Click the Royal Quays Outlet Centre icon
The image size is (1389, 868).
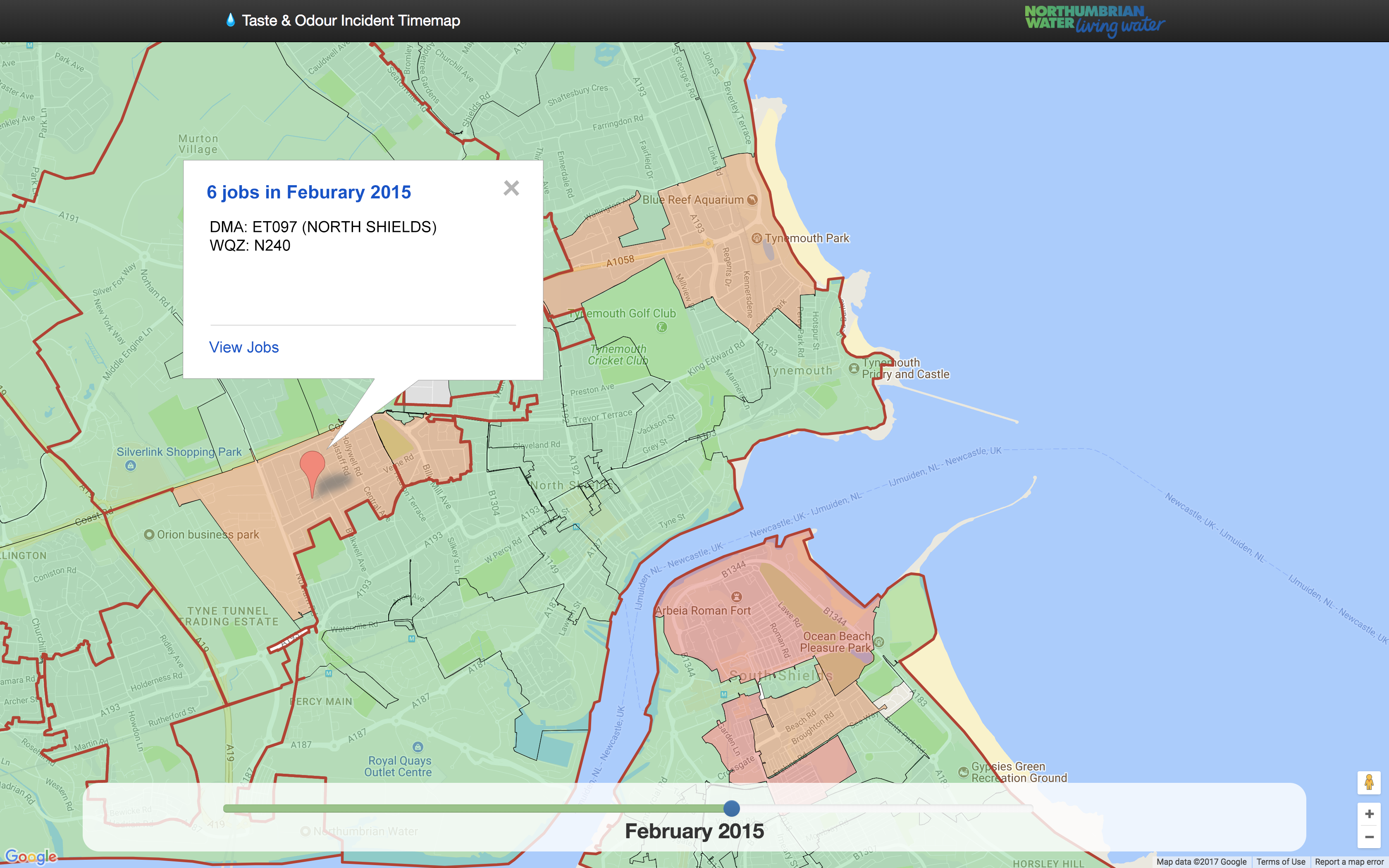click(x=418, y=747)
